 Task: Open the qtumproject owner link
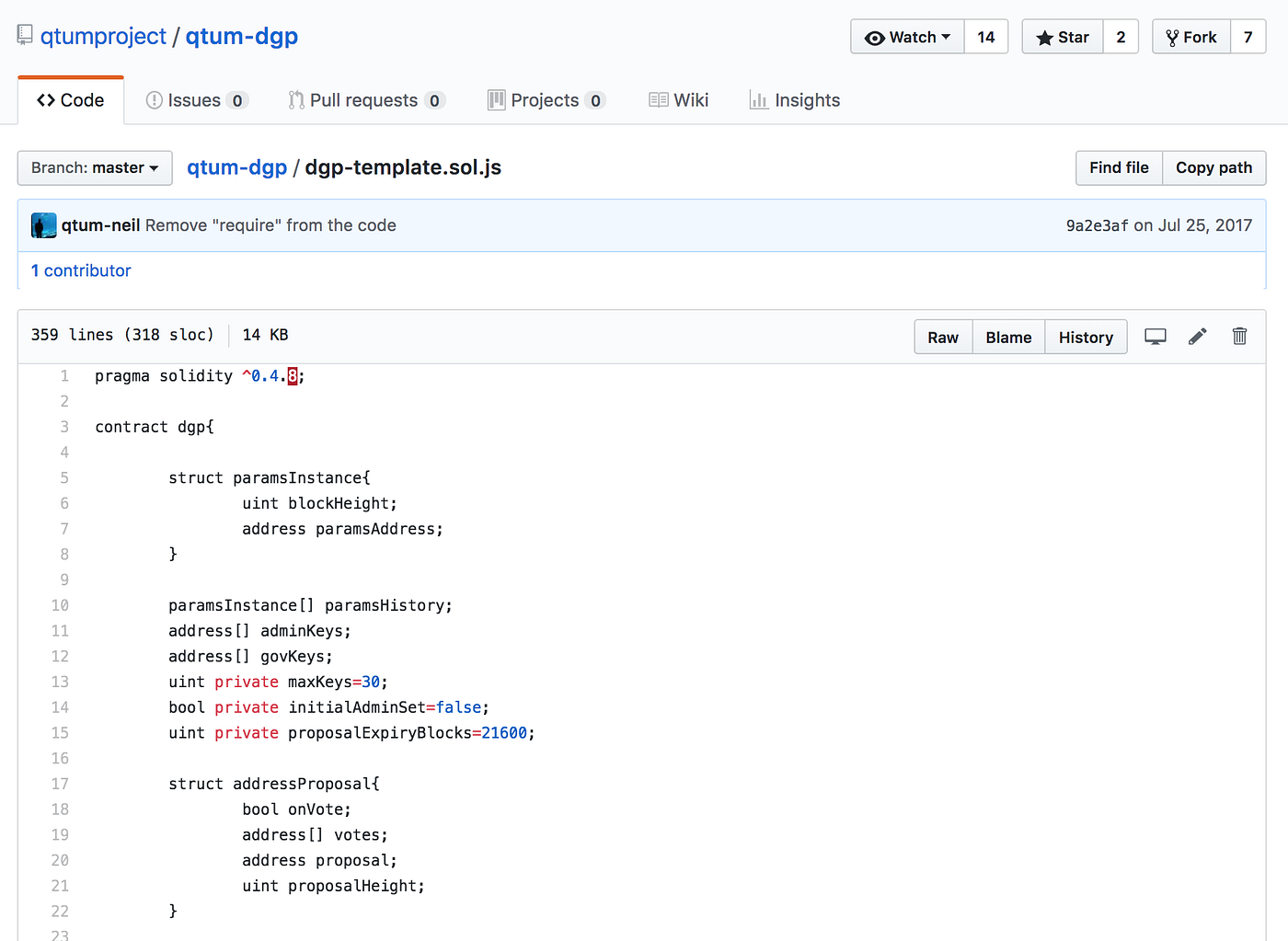[103, 36]
